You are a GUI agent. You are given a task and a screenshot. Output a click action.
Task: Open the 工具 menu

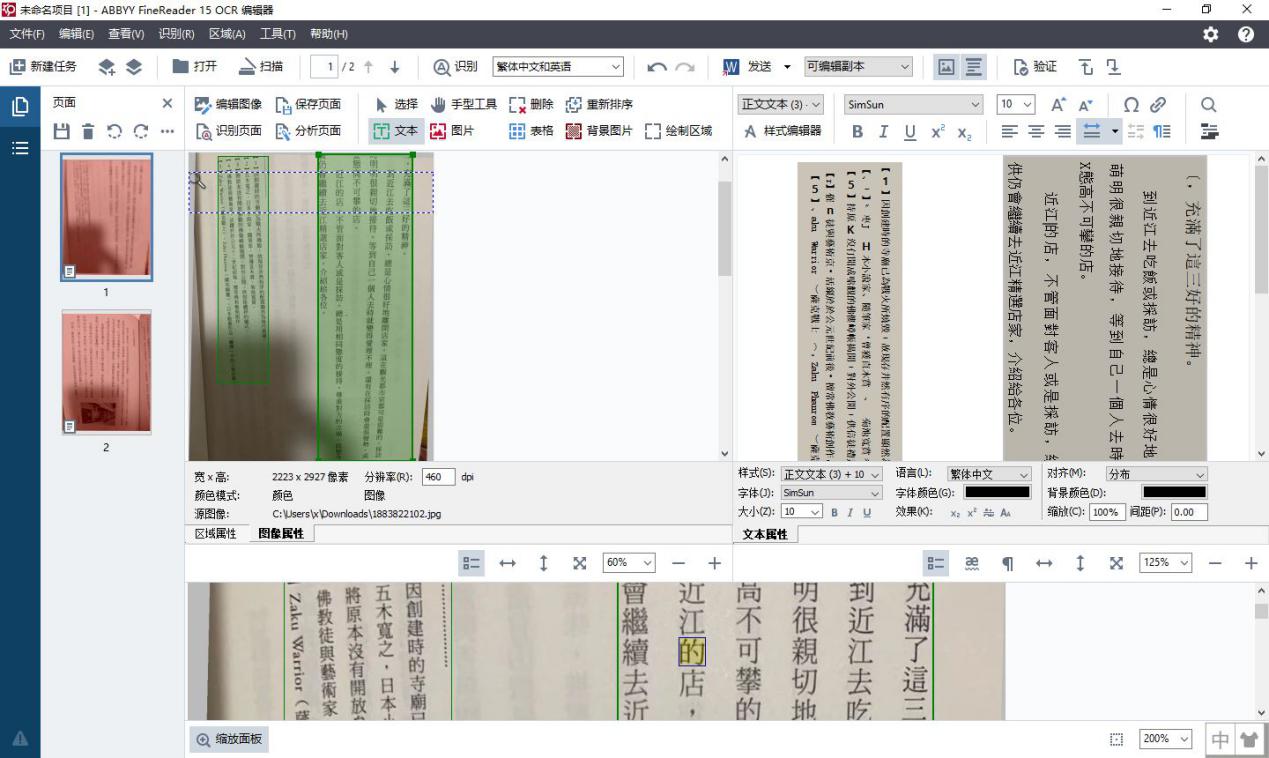pos(277,34)
